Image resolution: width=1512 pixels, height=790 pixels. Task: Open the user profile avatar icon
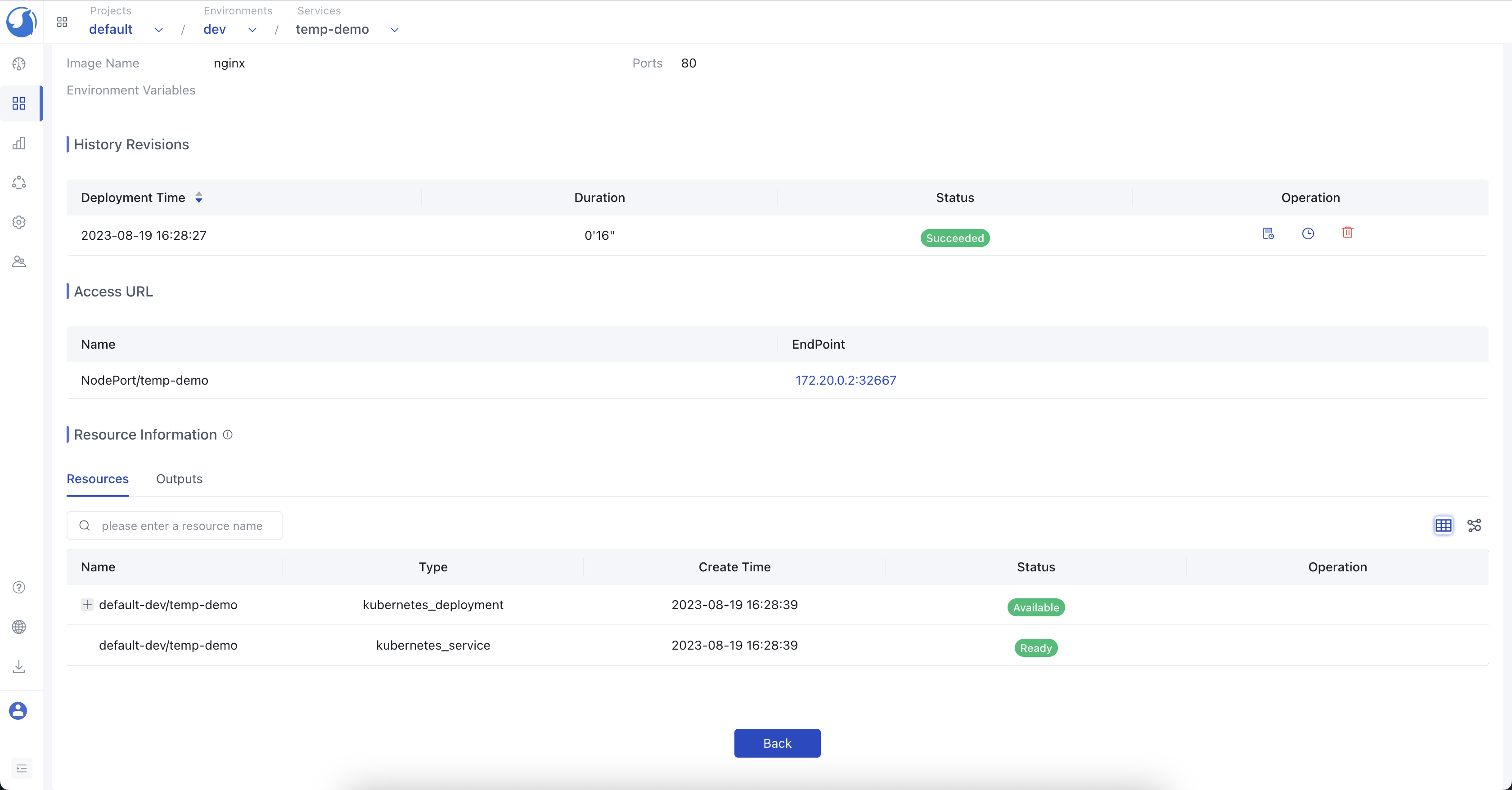[18, 711]
